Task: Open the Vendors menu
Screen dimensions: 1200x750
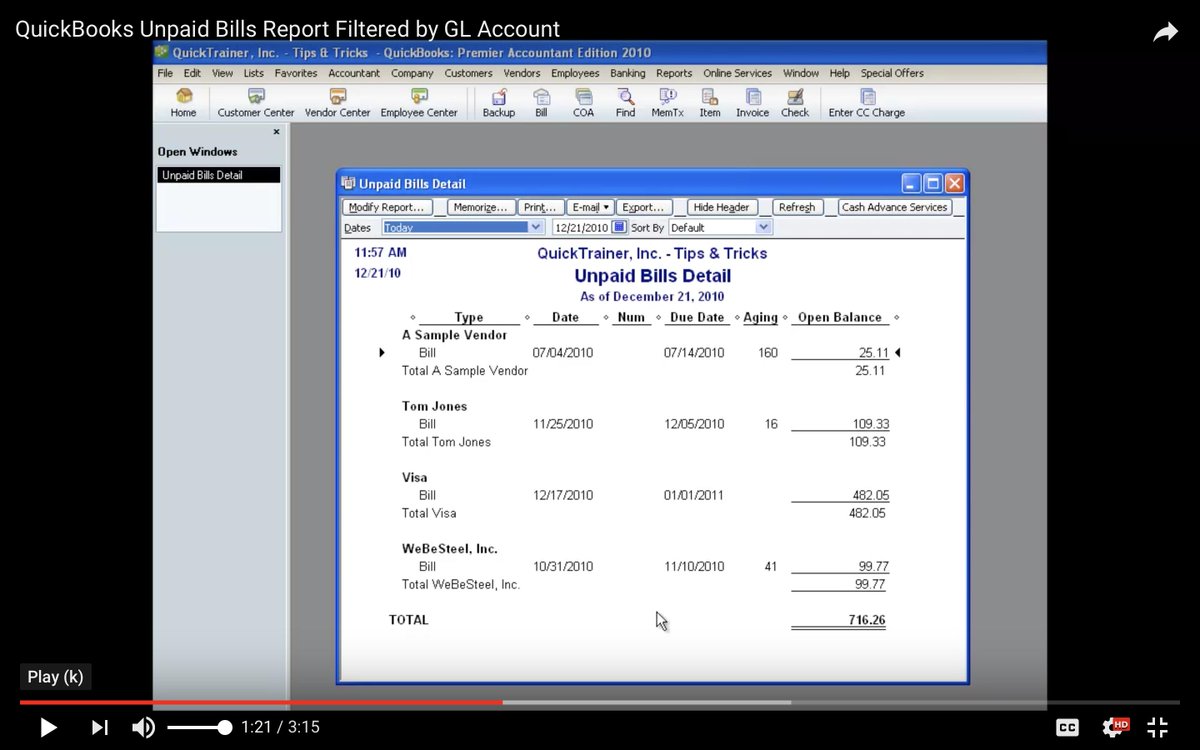Action: coord(522,73)
